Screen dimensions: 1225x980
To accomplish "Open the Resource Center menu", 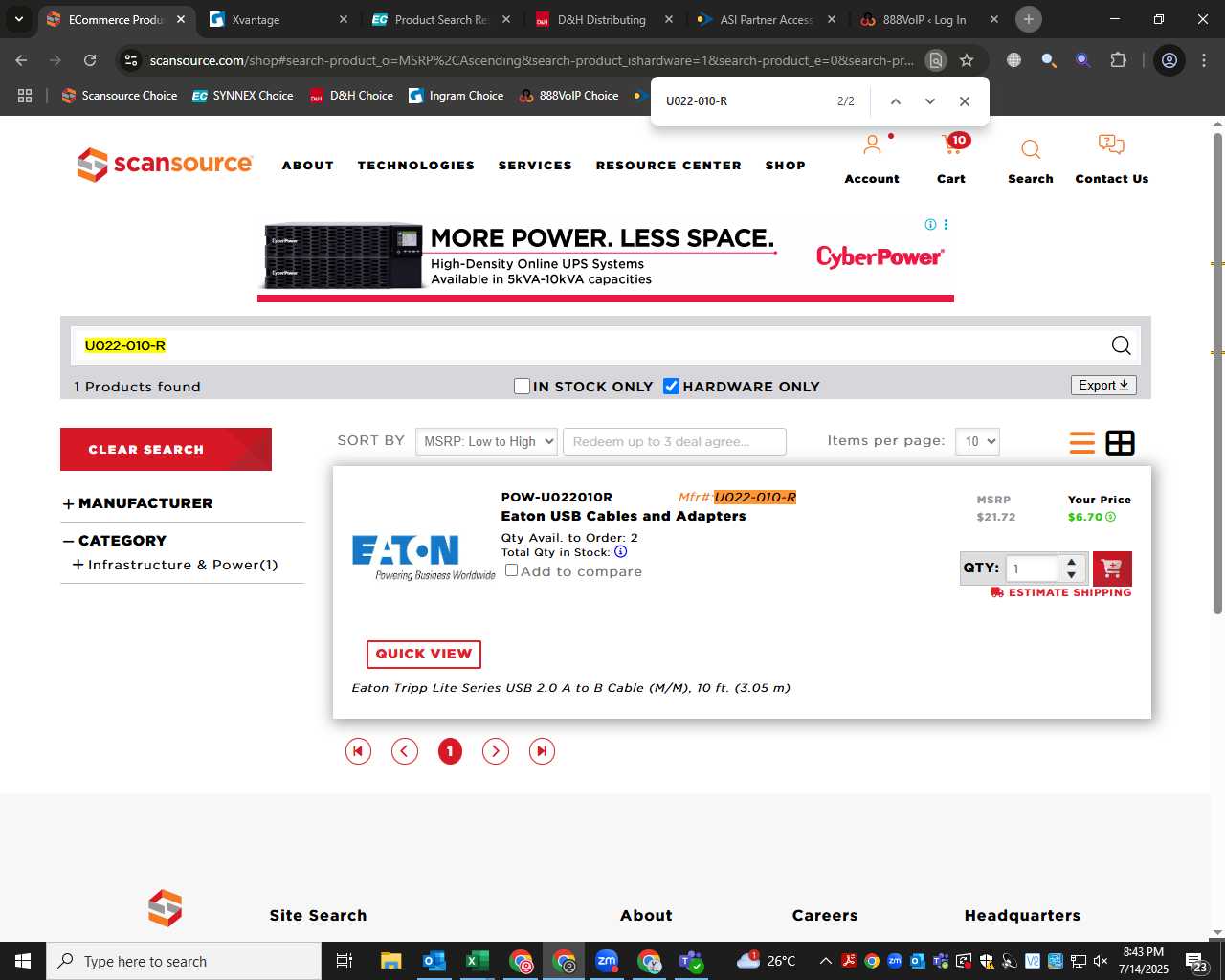I will pos(669,166).
